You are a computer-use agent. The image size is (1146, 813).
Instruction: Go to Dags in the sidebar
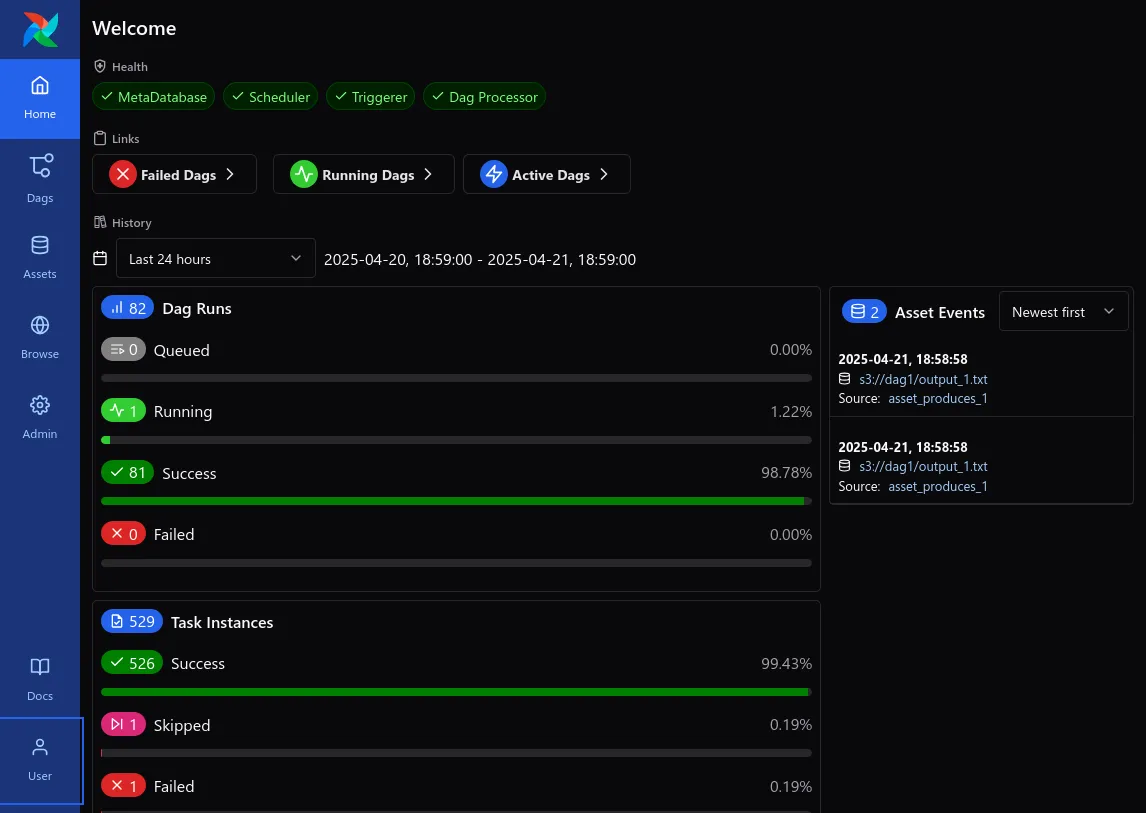[39, 179]
